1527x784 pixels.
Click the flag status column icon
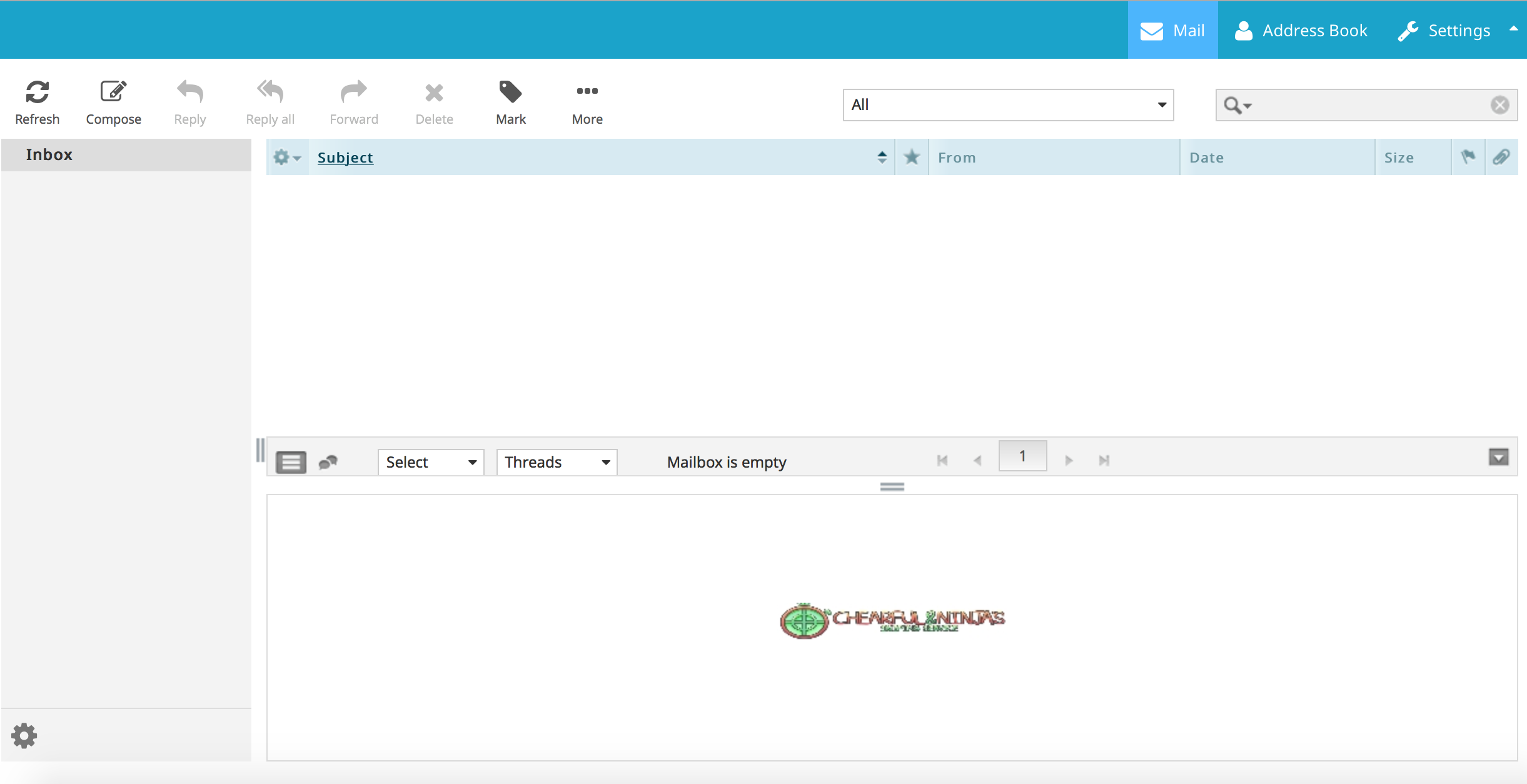click(1468, 157)
